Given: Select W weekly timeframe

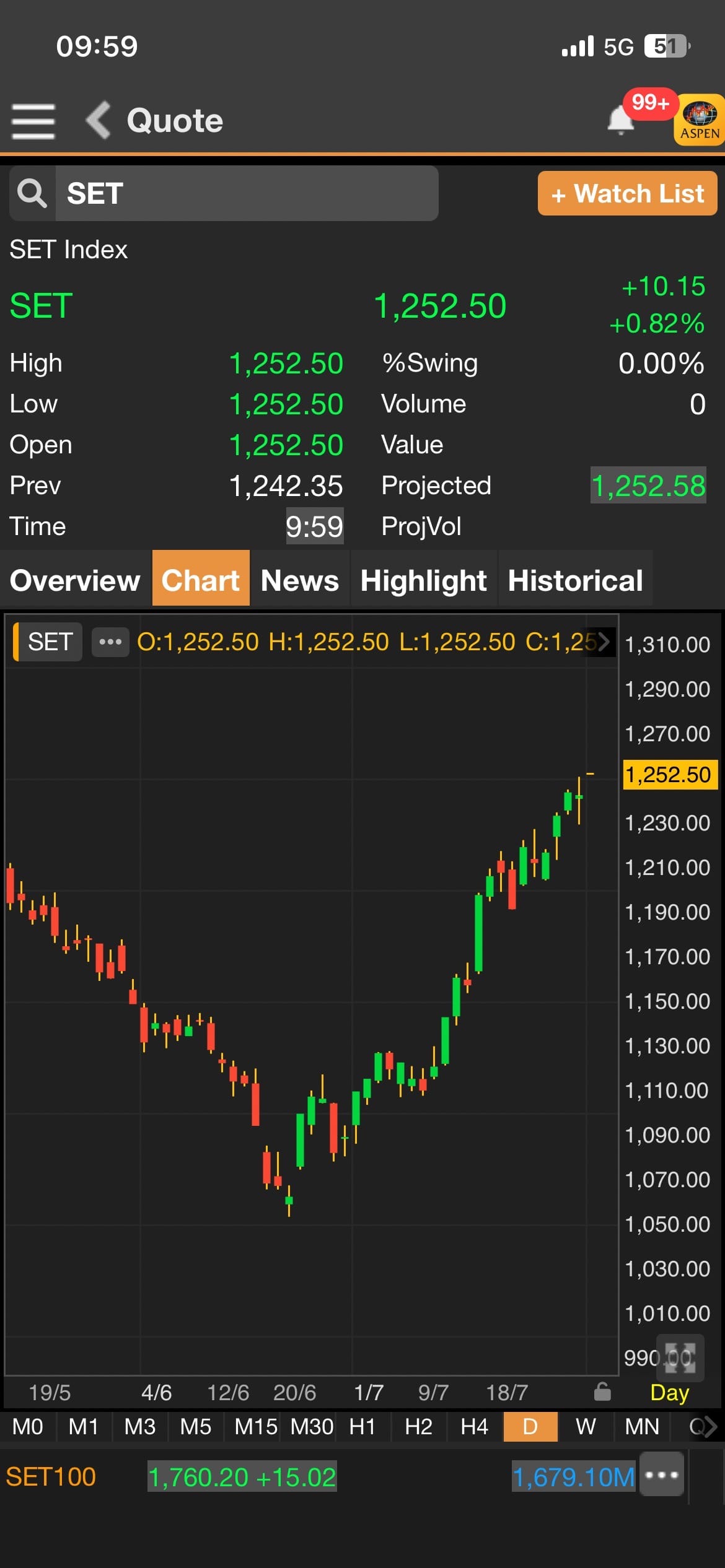Looking at the screenshot, I should click(x=586, y=1427).
